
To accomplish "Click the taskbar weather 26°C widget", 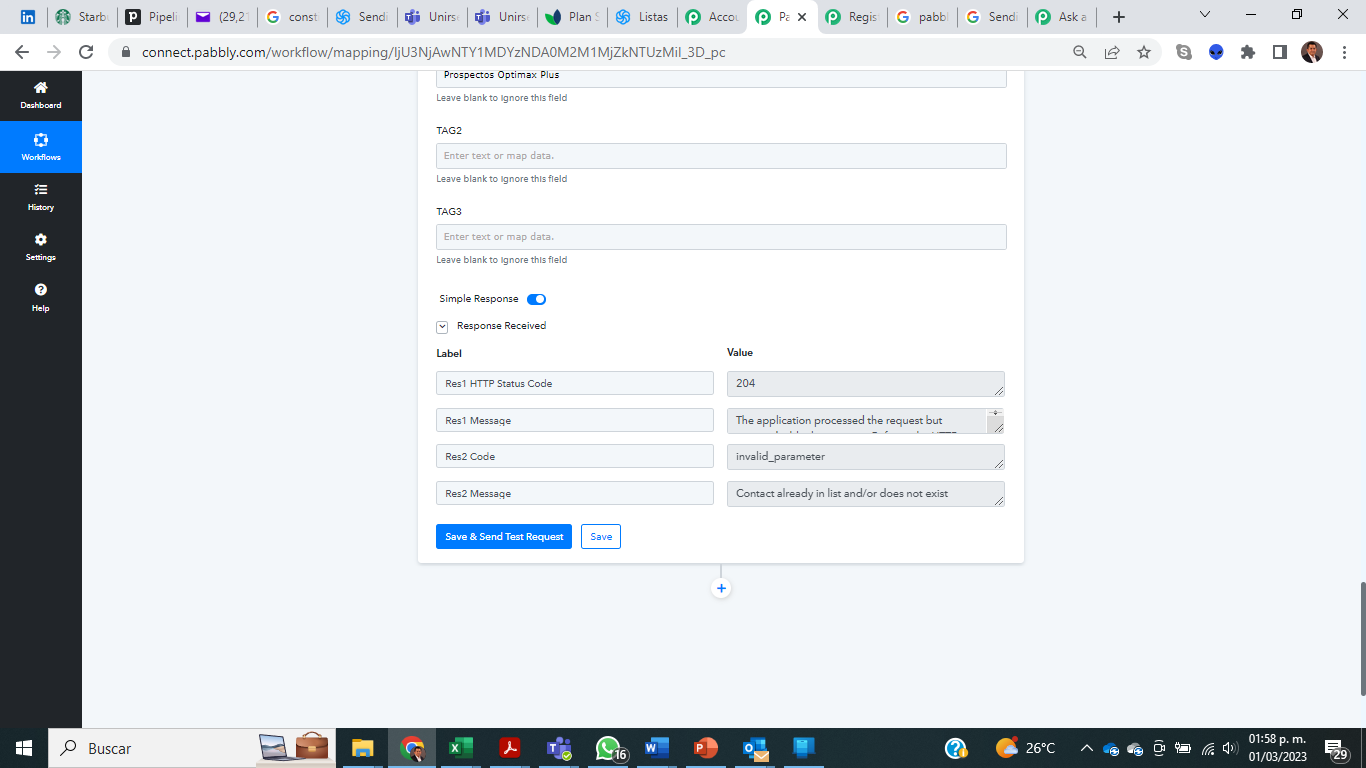I will [1026, 748].
